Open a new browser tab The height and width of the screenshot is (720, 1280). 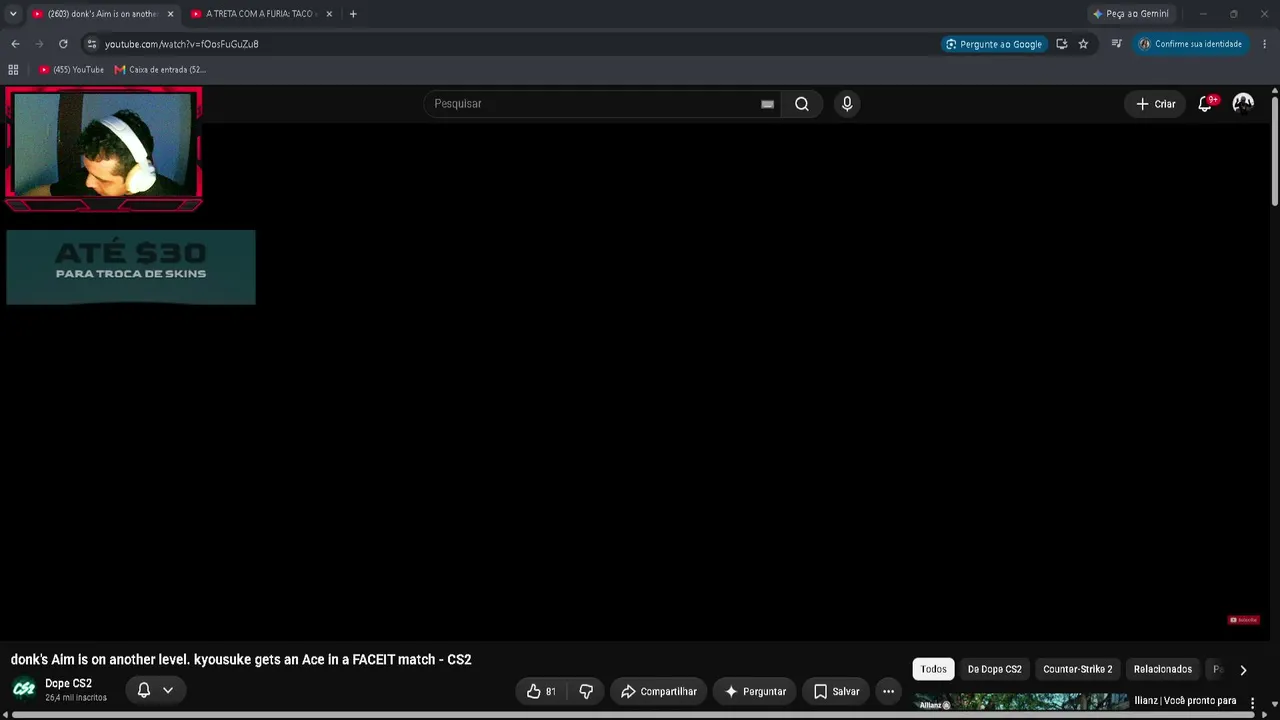coord(353,14)
